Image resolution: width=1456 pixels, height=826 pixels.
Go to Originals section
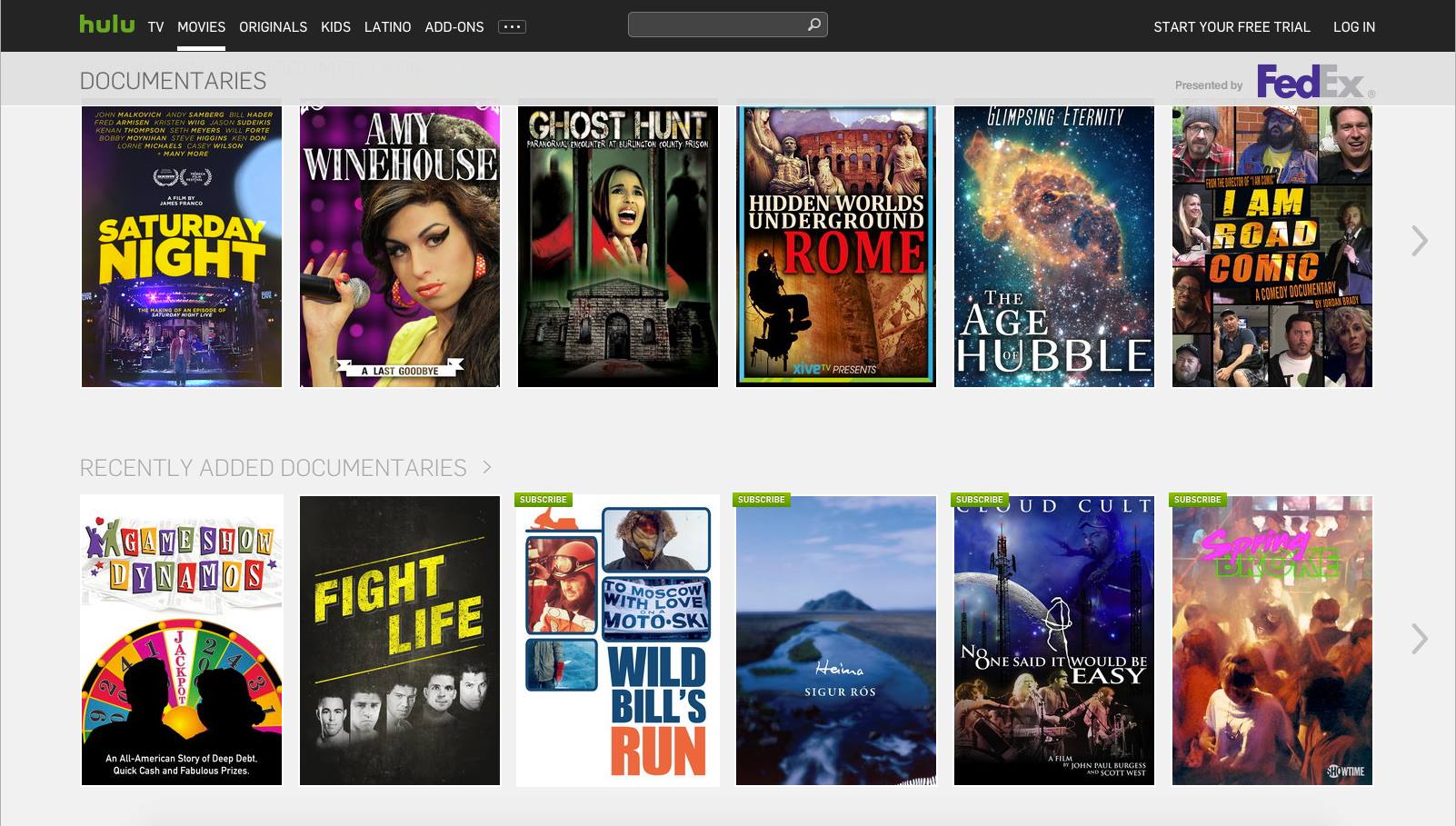click(x=274, y=27)
